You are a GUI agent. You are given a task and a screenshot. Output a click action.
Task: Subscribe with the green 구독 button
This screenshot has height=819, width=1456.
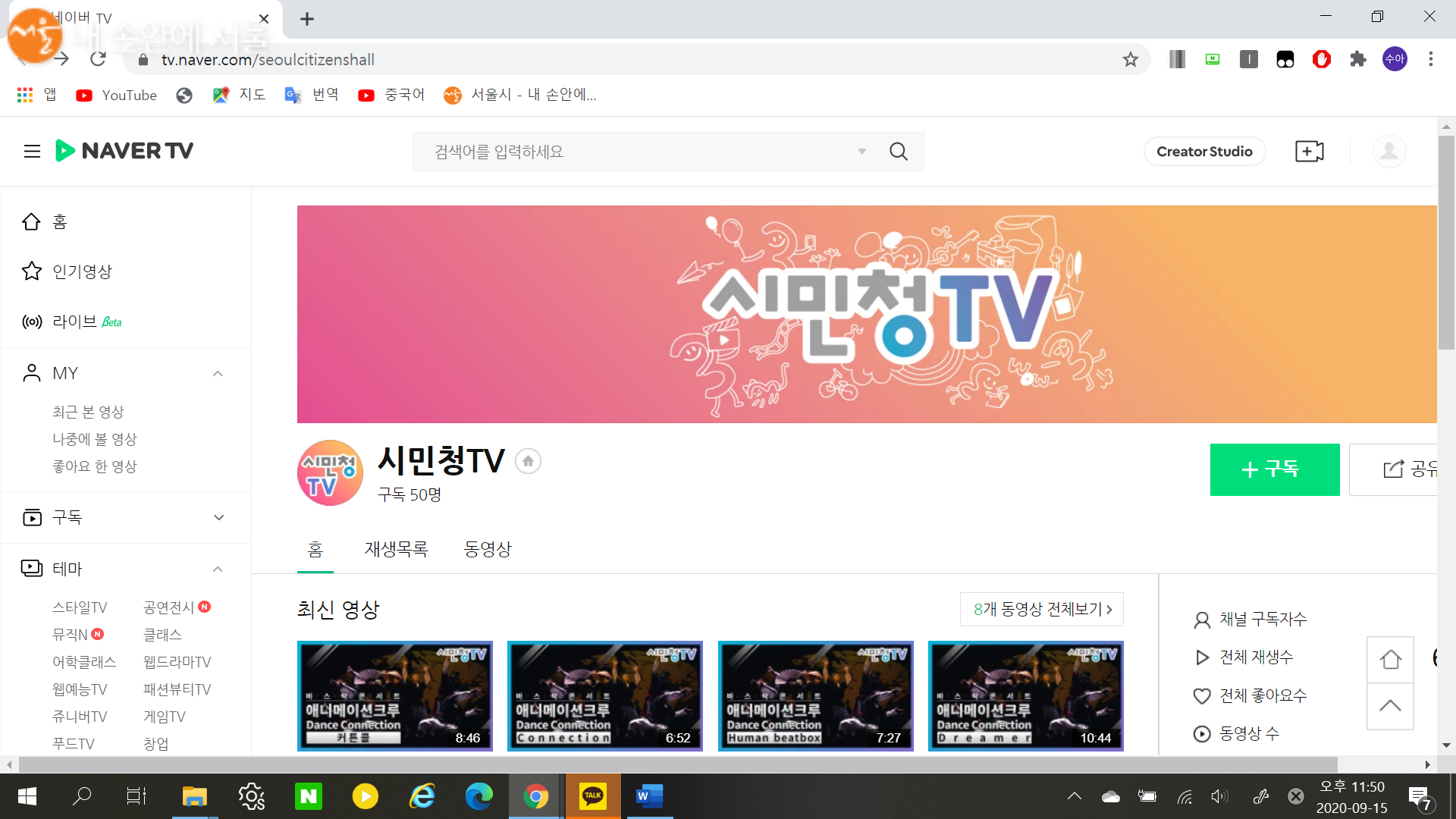tap(1275, 469)
